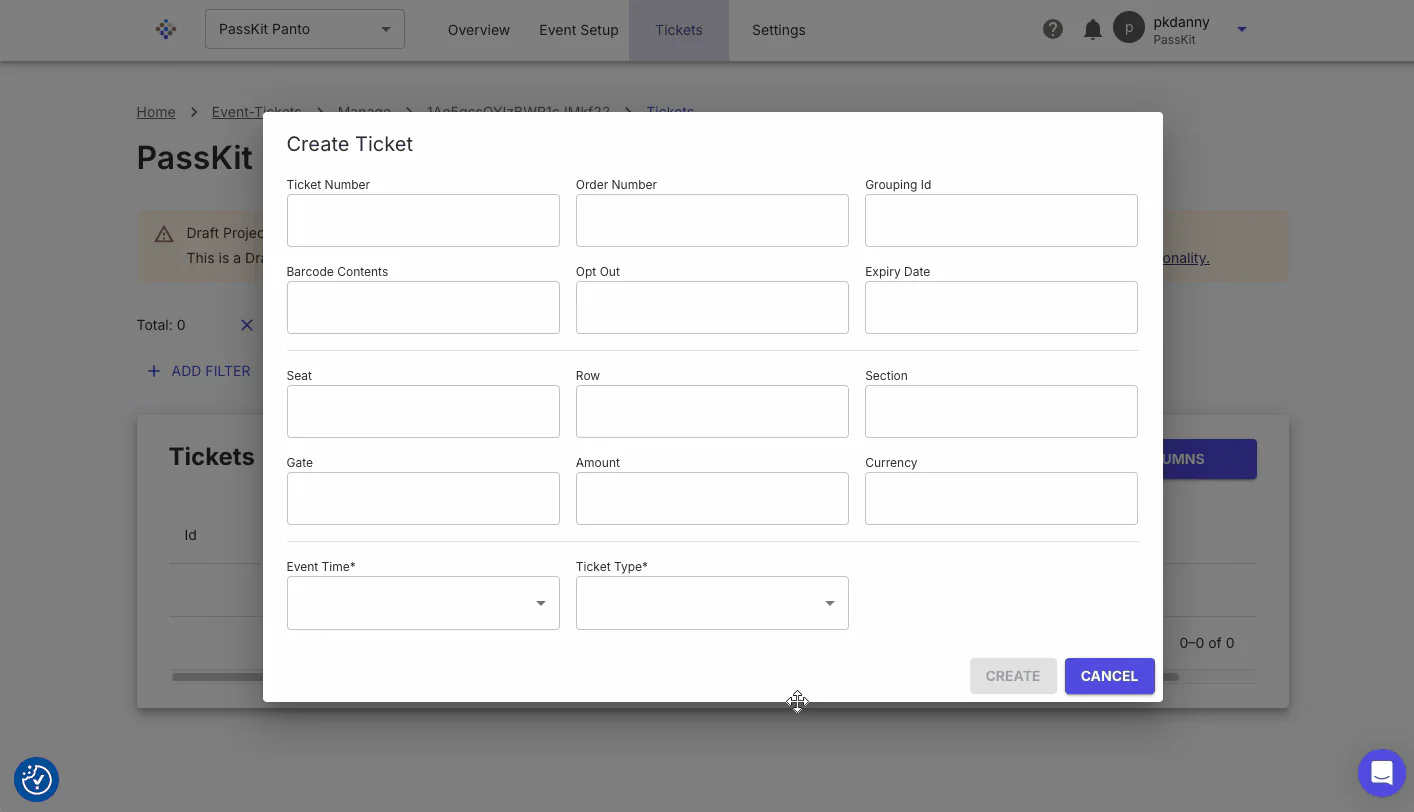Click the PassKit logo icon
Image resolution: width=1414 pixels, height=812 pixels.
(x=167, y=30)
